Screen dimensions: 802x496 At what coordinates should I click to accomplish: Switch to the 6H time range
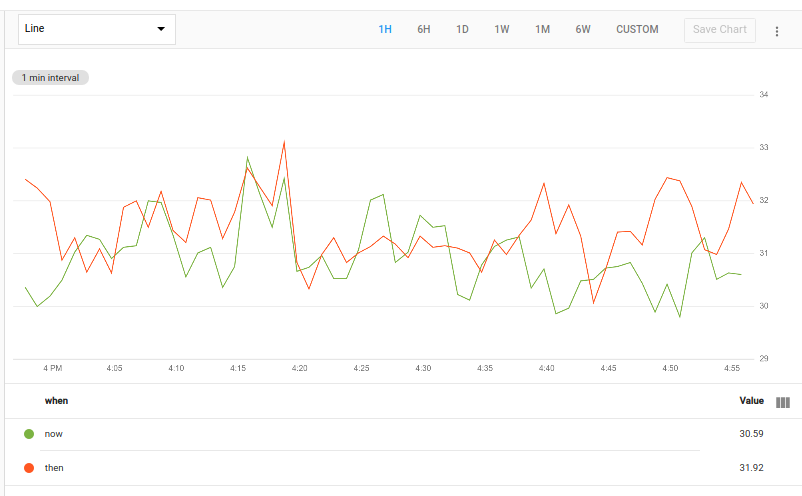[424, 30]
